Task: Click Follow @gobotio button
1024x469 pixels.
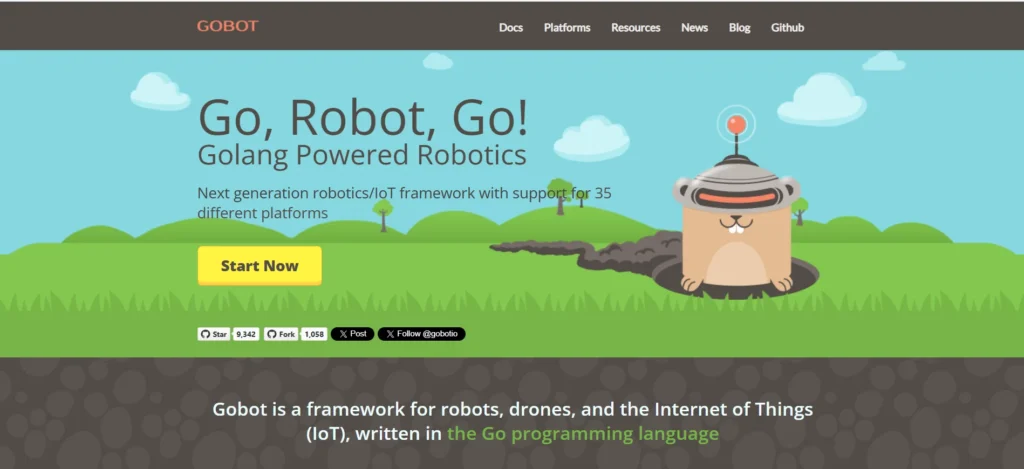Action: pos(421,334)
